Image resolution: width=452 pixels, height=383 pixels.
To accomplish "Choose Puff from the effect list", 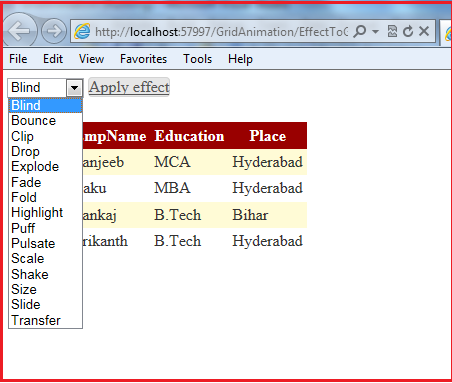I will click(45, 228).
